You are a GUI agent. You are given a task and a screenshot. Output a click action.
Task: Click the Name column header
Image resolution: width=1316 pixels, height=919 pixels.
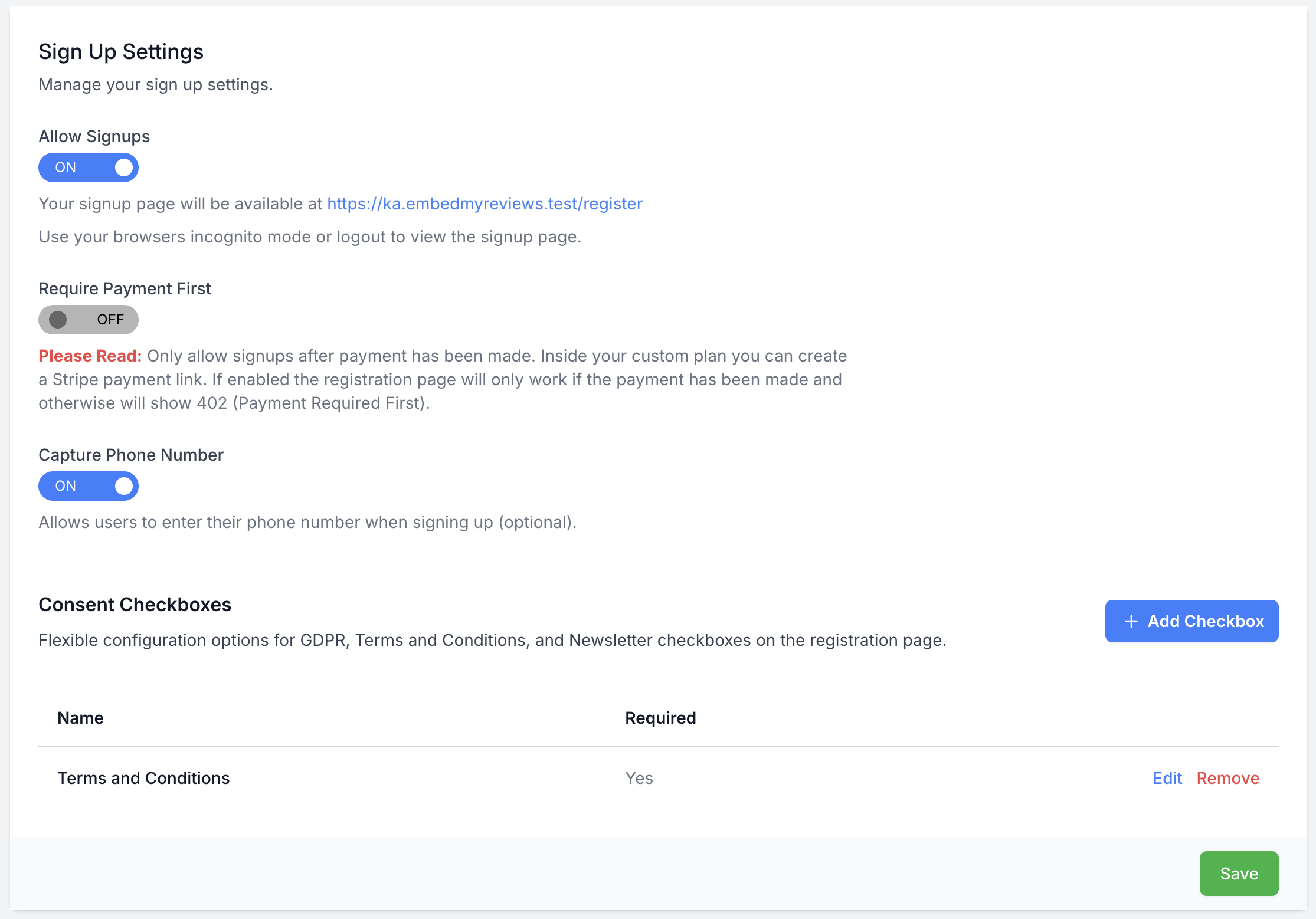pyautogui.click(x=80, y=718)
